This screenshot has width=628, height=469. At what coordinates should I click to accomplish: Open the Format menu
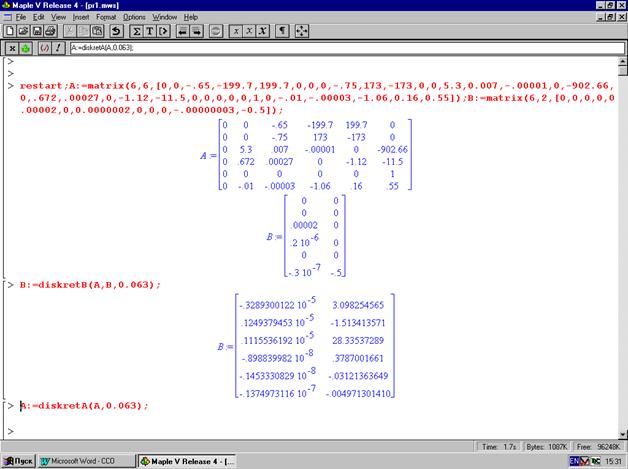[x=106, y=17]
